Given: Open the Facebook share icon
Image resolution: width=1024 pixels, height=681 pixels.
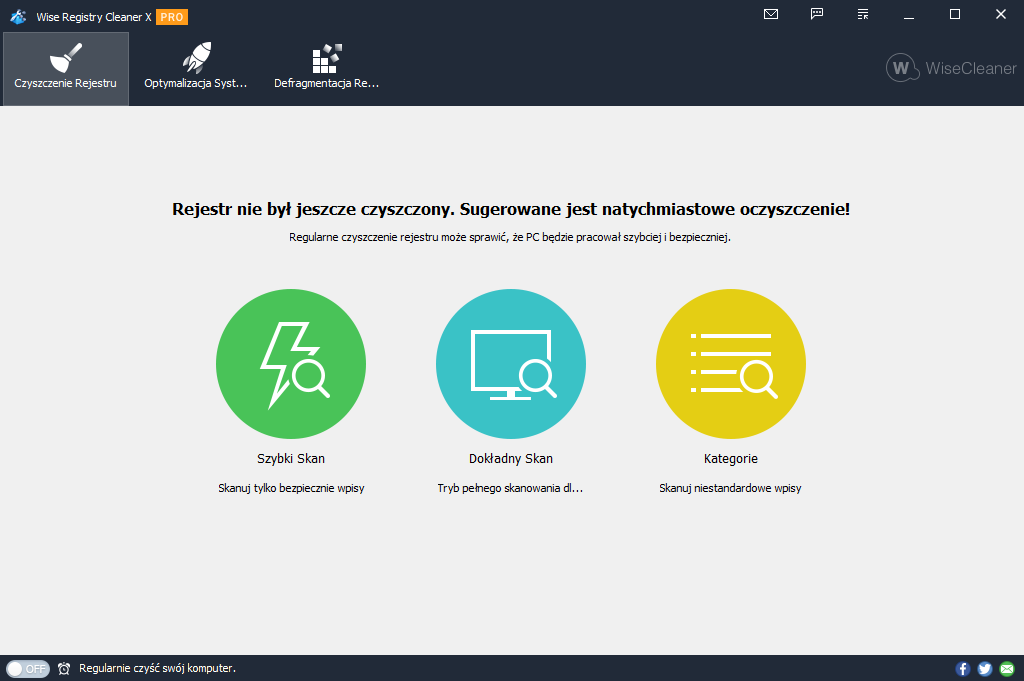Looking at the screenshot, I should click(963, 669).
